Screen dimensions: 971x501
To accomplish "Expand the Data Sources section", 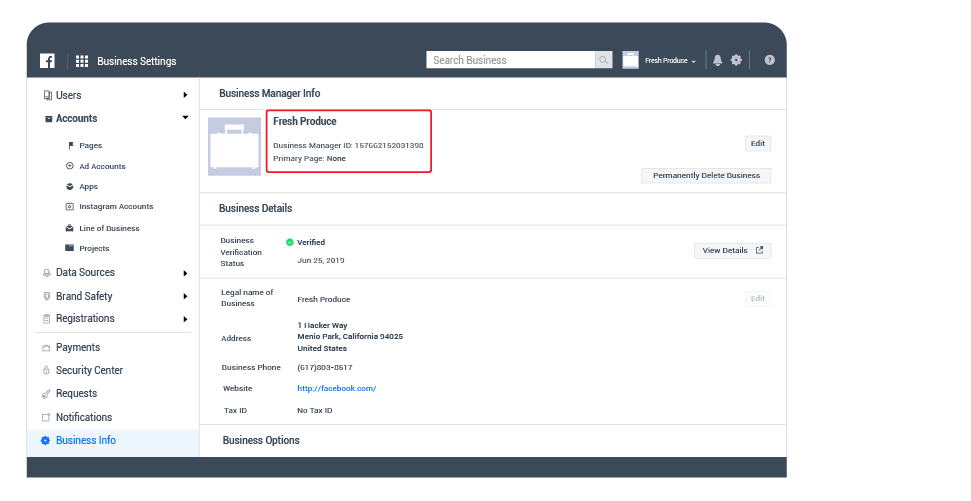I will [x=185, y=273].
